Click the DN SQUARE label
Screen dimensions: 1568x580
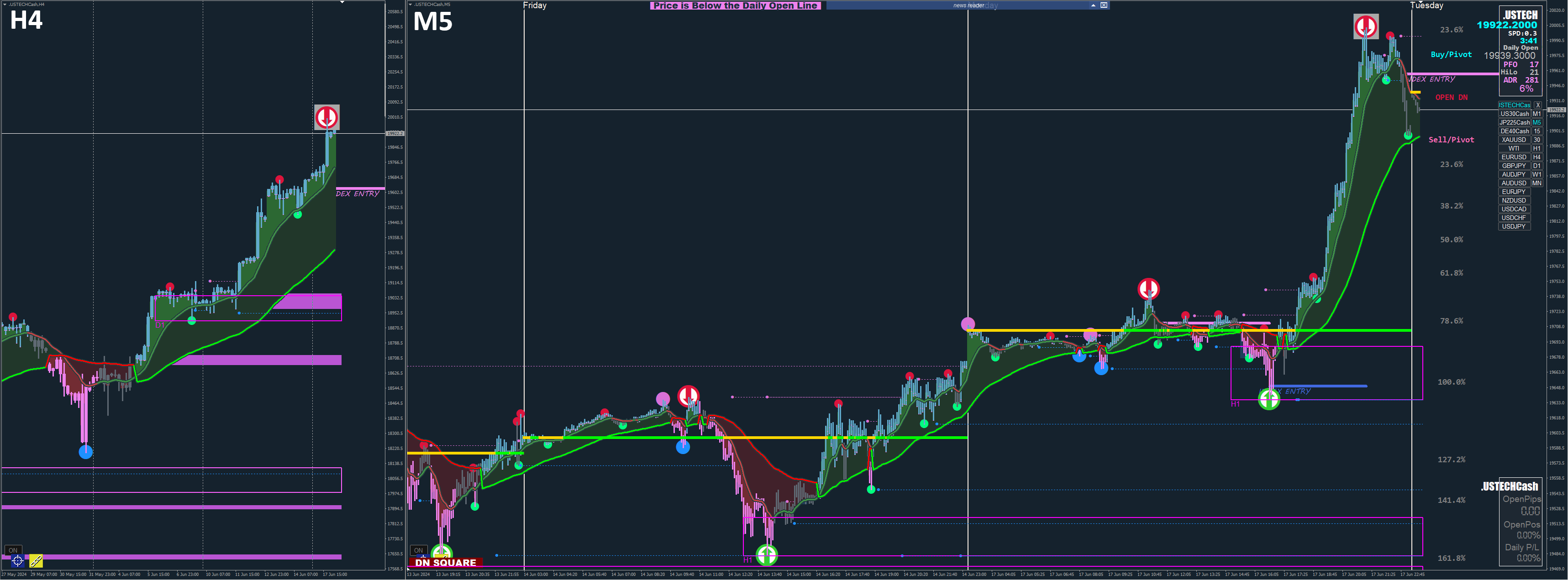[446, 563]
